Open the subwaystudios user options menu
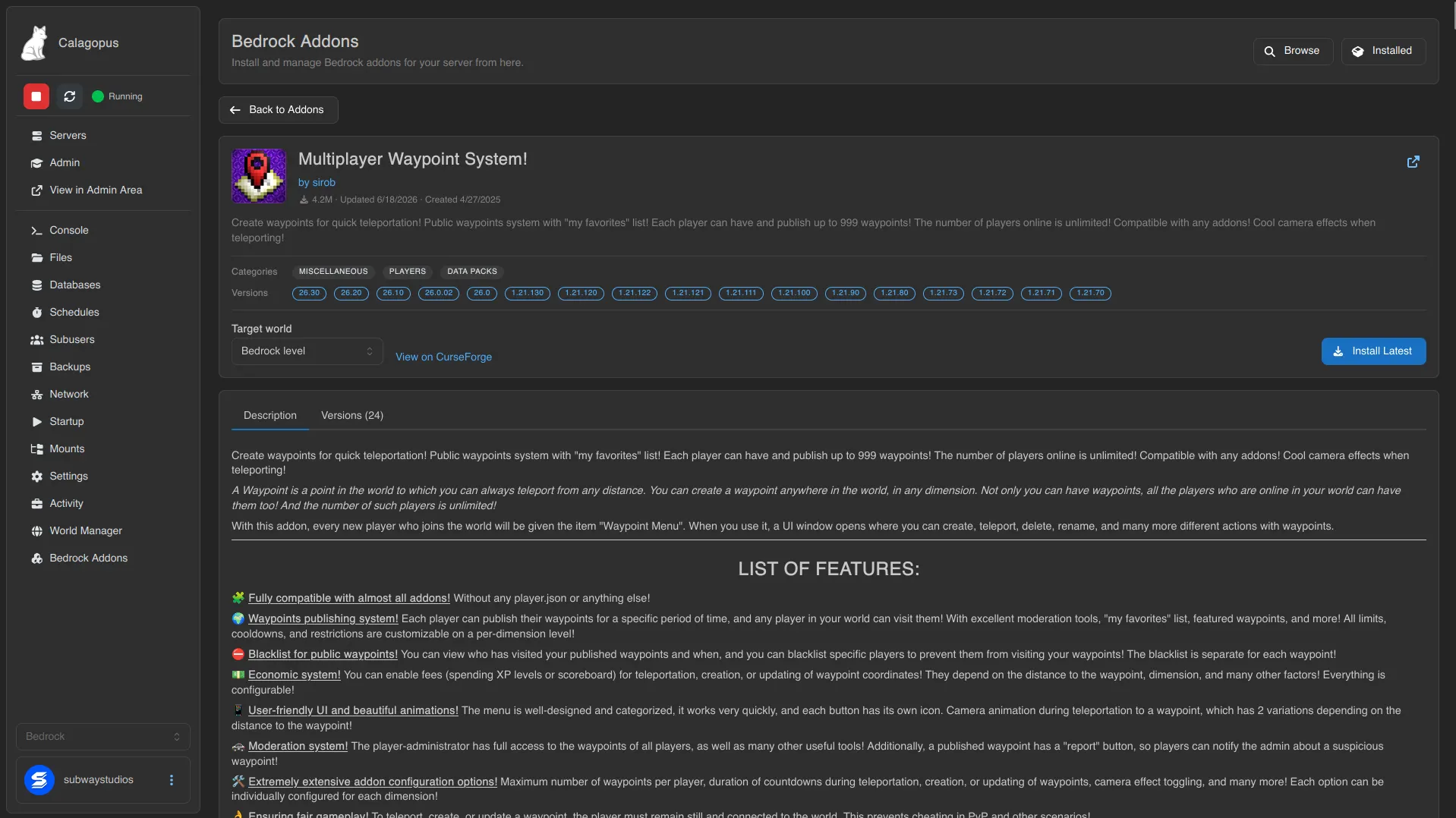1456x818 pixels. (x=172, y=780)
